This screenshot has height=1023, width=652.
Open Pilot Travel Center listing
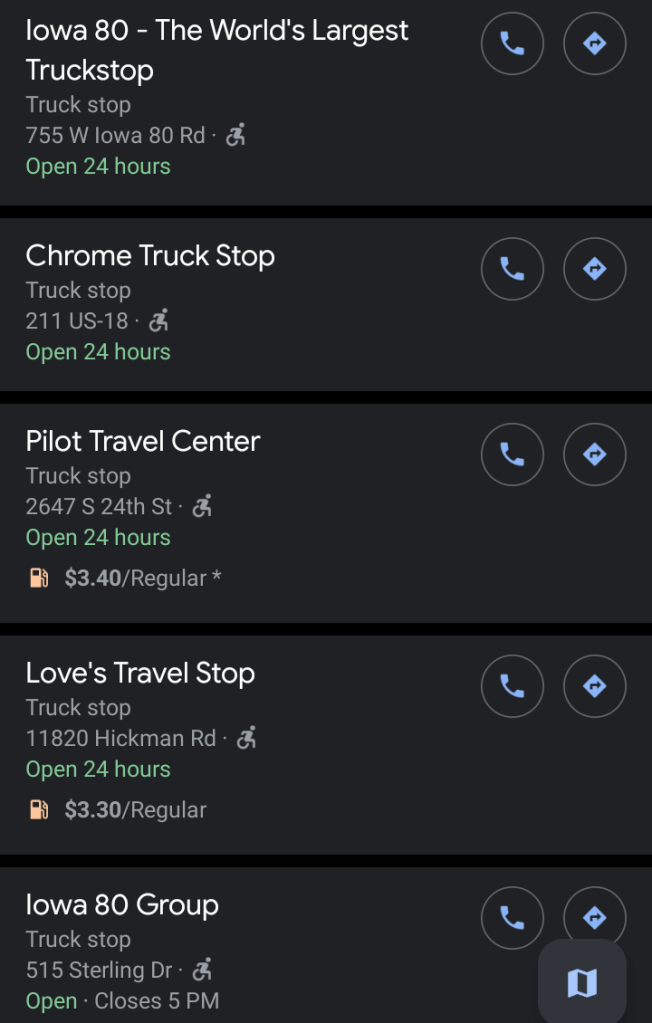pyautogui.click(x=143, y=441)
